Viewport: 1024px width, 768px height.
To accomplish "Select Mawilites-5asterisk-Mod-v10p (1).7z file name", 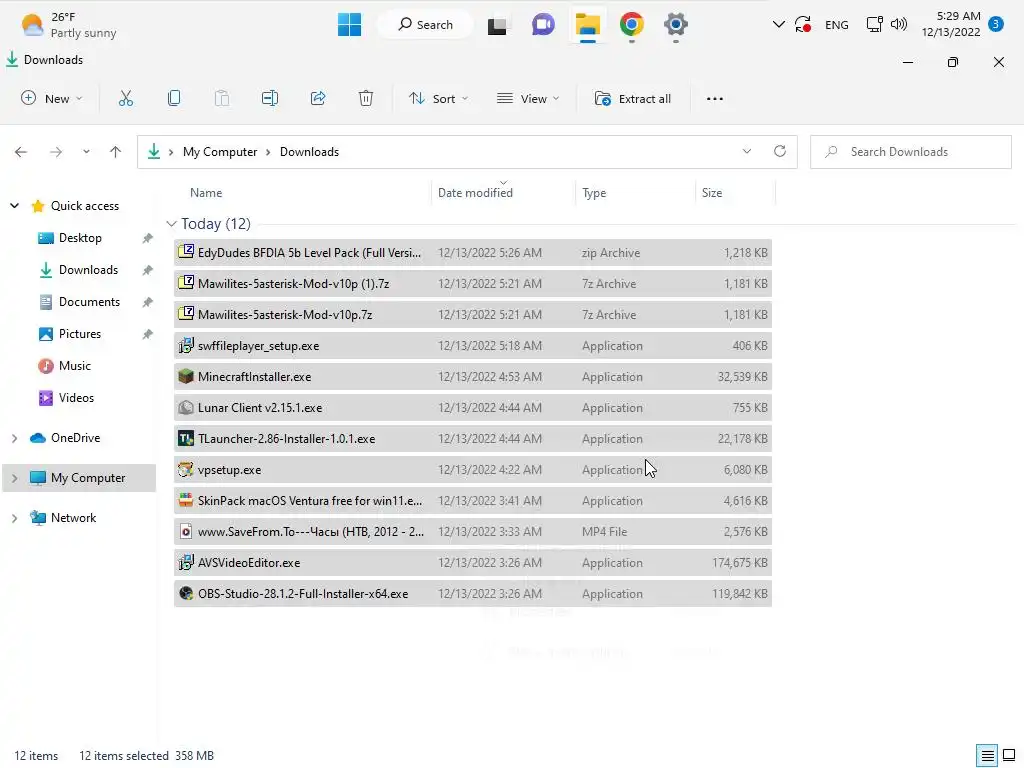I will [293, 284].
